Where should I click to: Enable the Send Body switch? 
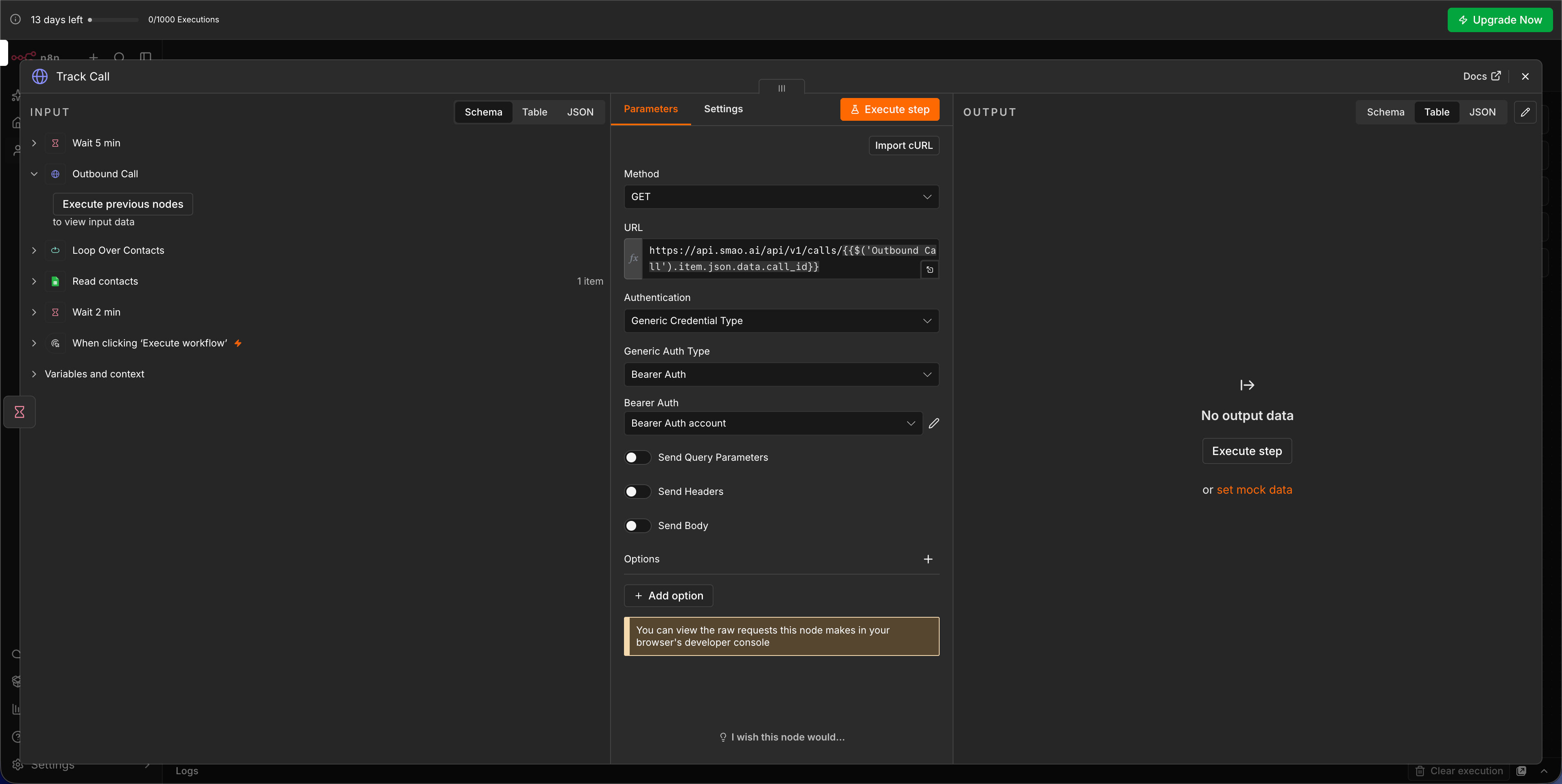(637, 526)
